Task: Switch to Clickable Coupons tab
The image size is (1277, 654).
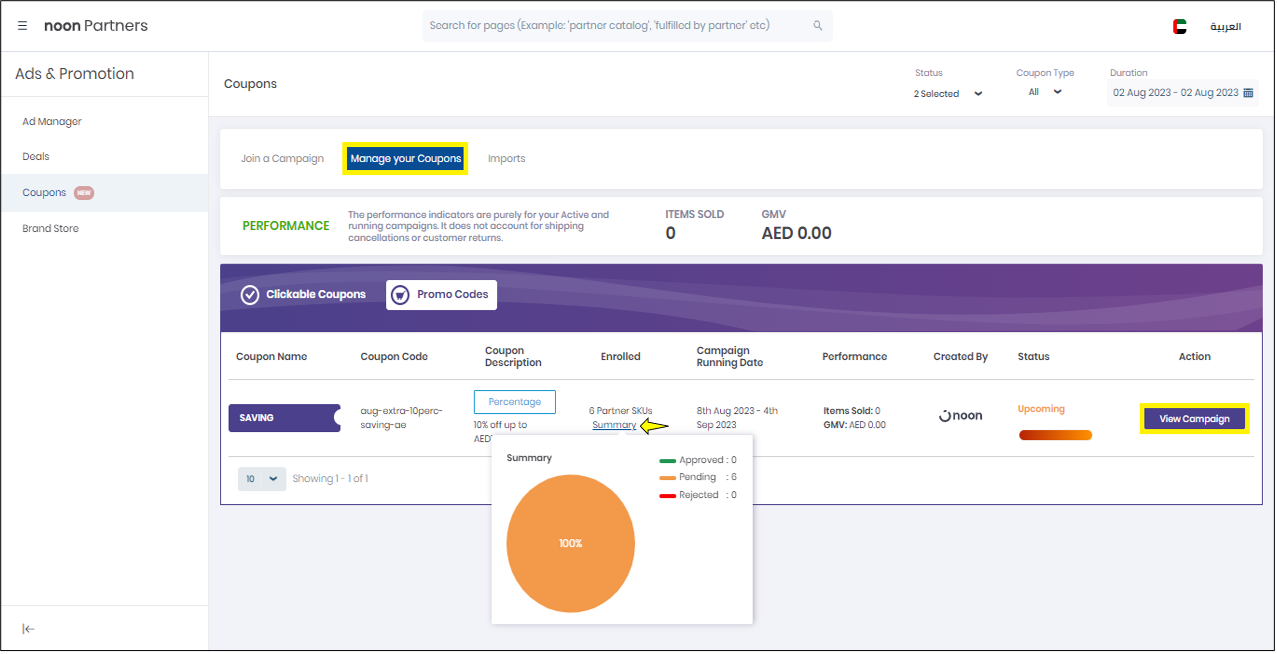Action: (x=303, y=295)
